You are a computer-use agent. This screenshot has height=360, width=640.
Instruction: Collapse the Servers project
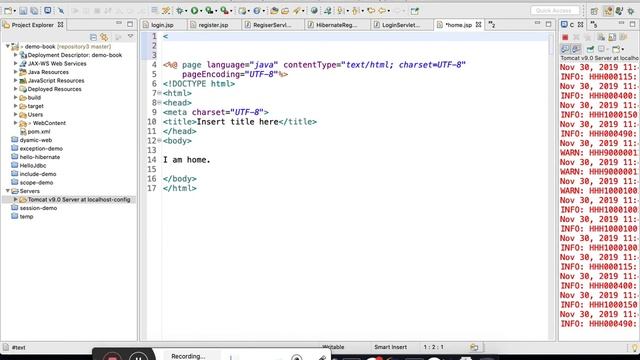coord(8,191)
